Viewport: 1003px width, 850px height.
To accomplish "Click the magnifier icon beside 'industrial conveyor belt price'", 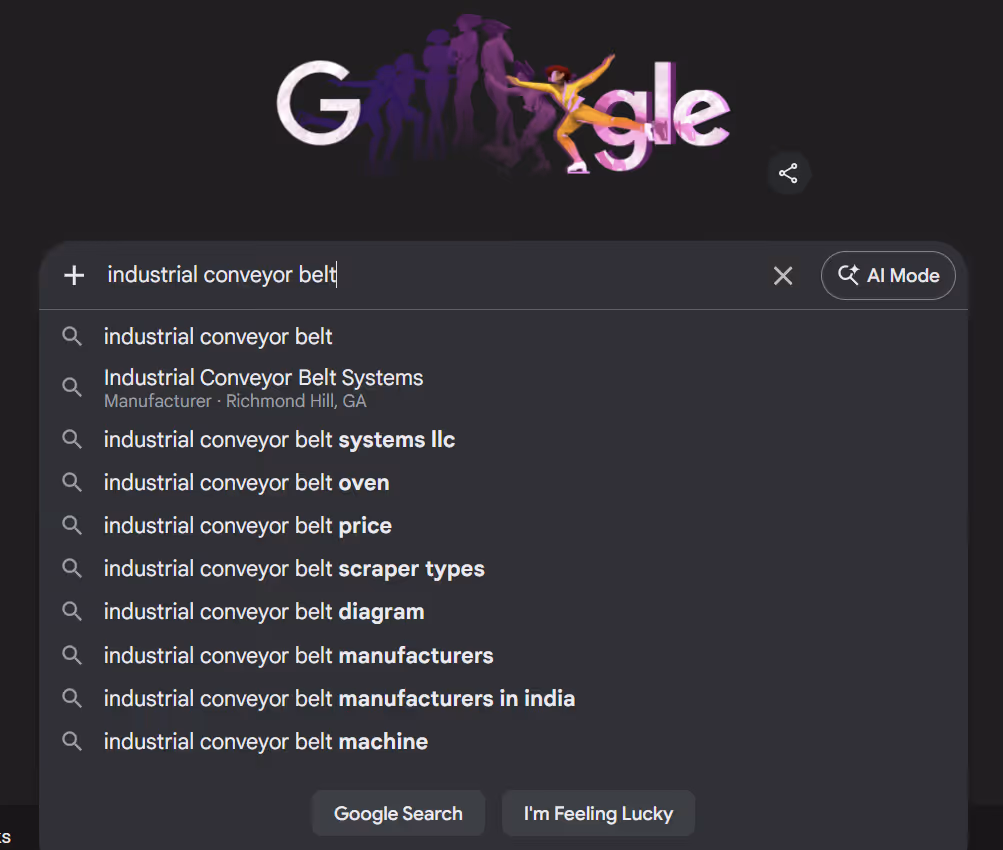I will [71, 525].
